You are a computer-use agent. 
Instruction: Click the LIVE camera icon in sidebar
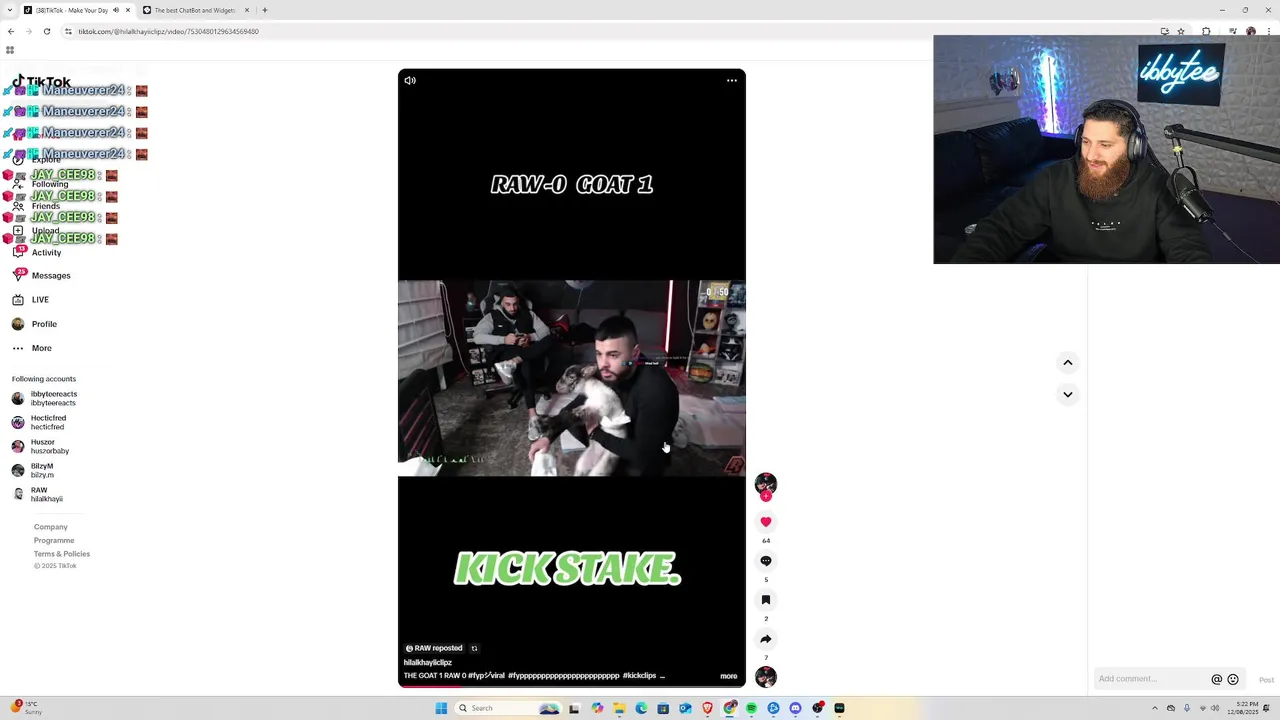[x=18, y=300]
